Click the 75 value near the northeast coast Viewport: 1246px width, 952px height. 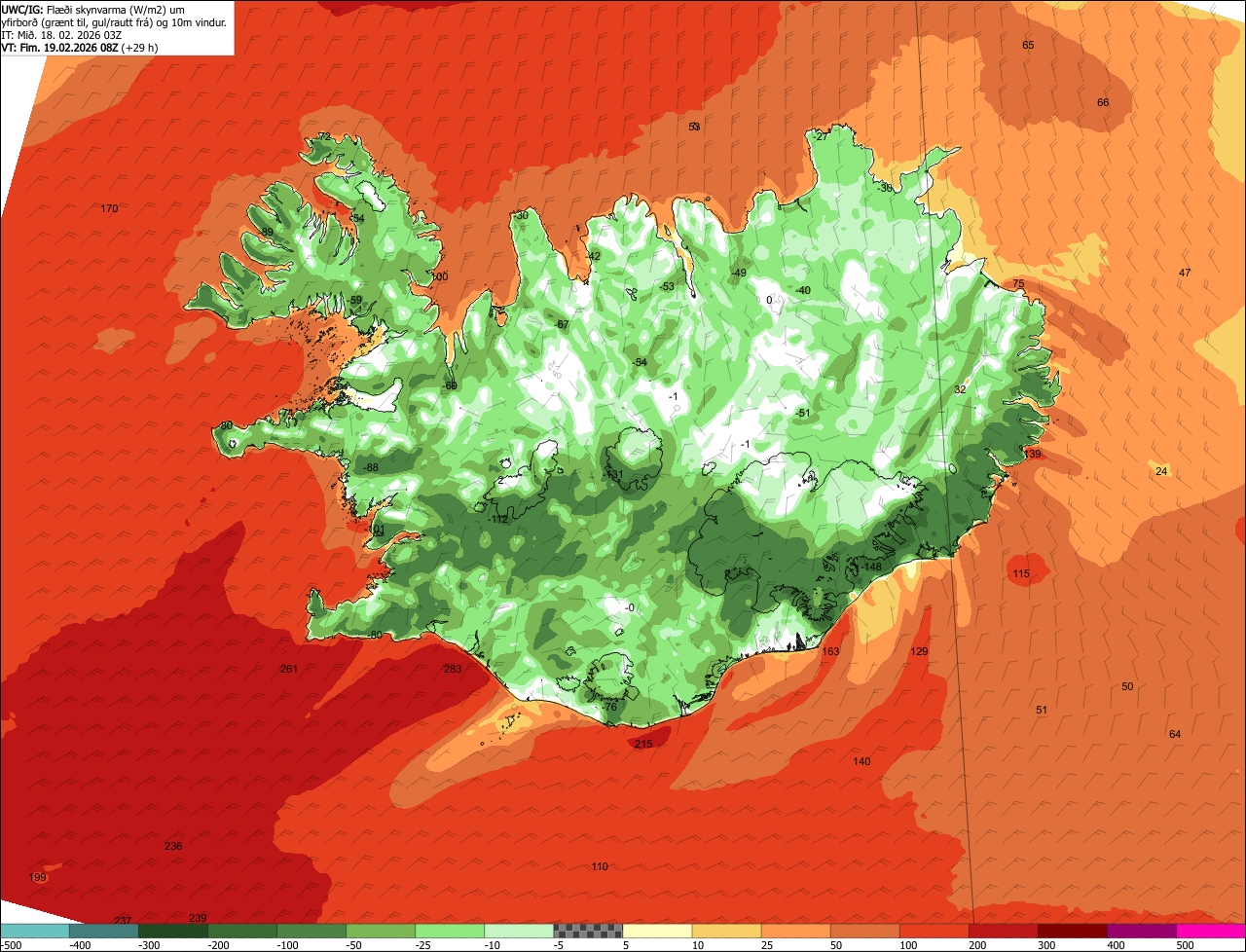click(x=1018, y=283)
